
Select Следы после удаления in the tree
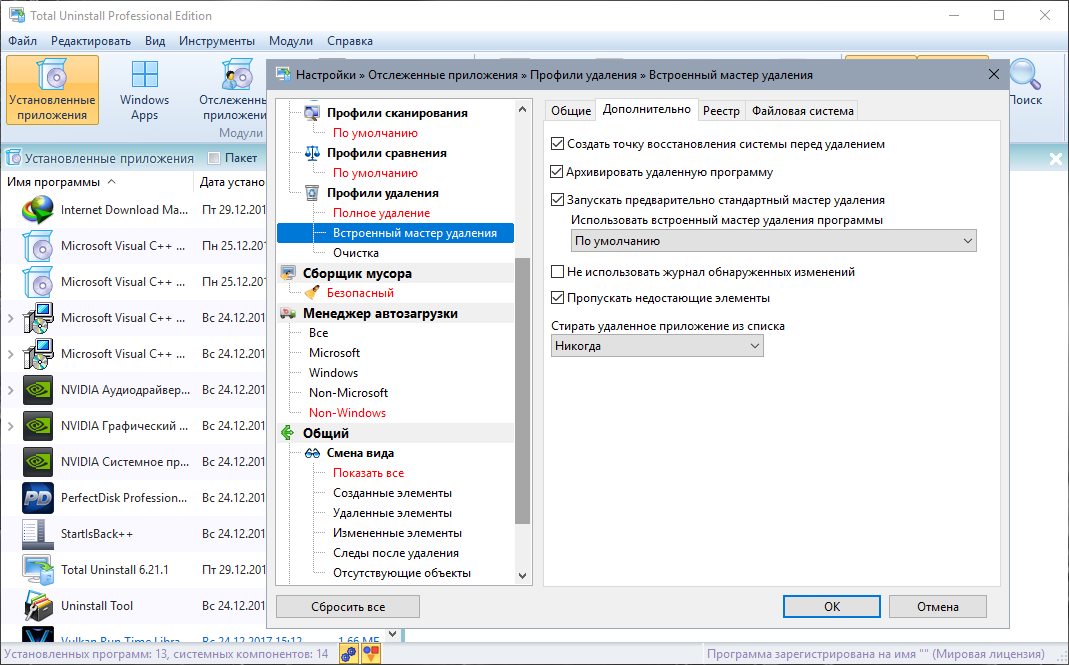click(395, 553)
